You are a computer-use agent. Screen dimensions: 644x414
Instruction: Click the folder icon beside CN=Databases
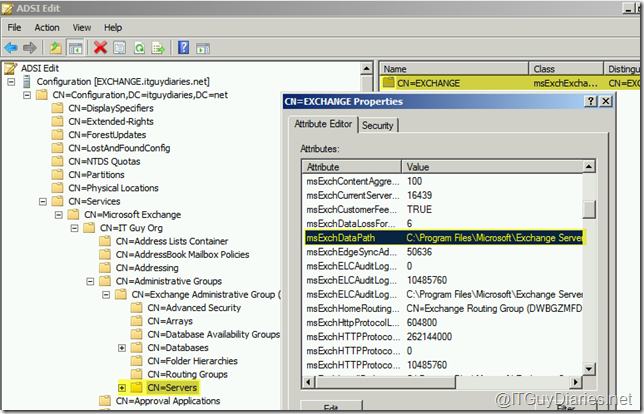[136, 347]
